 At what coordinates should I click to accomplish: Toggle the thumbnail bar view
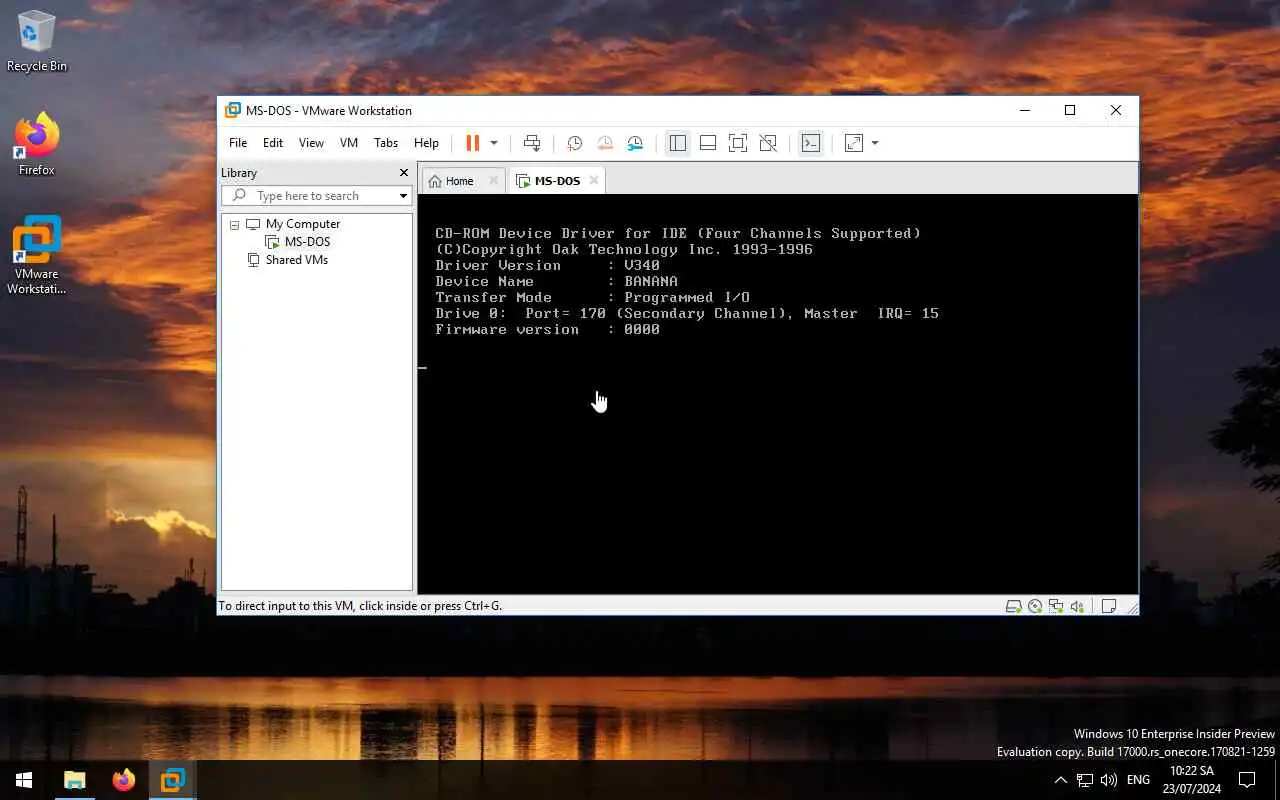(x=708, y=143)
